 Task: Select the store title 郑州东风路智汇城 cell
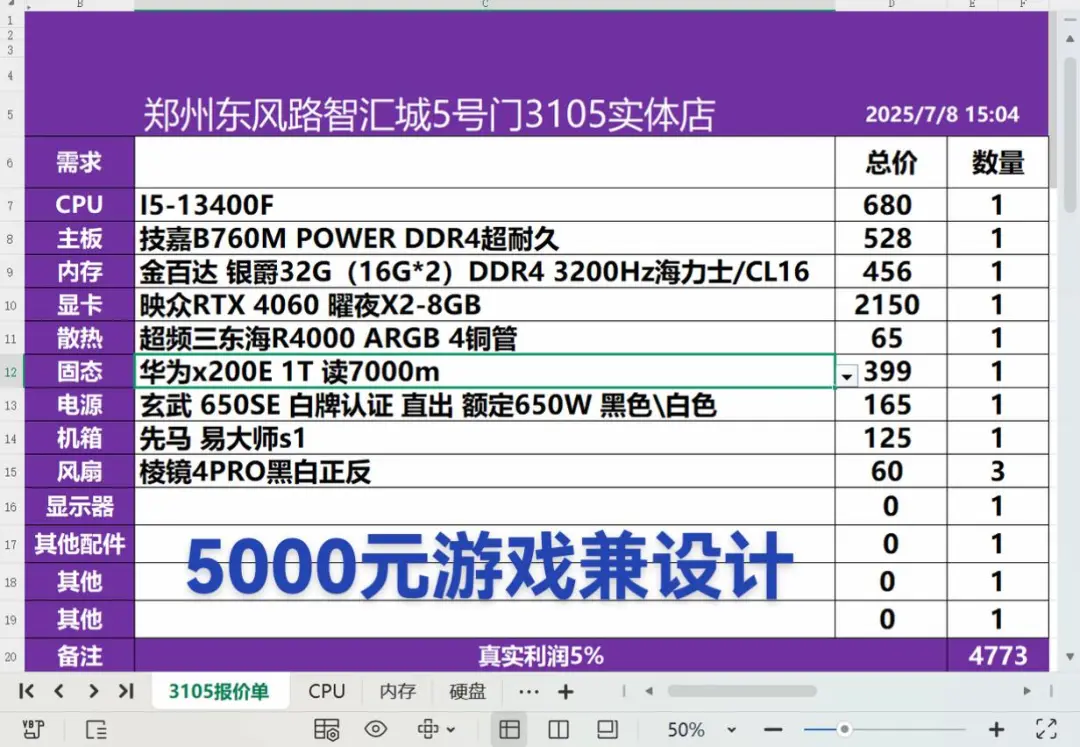tap(429, 114)
